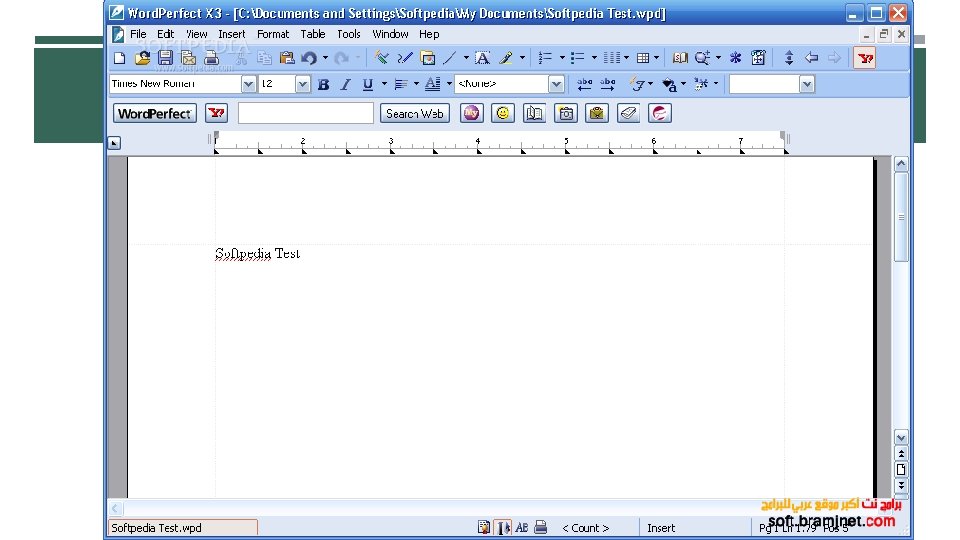The height and width of the screenshot is (540, 960).
Task: Click the camera photos icon
Action: (x=566, y=113)
